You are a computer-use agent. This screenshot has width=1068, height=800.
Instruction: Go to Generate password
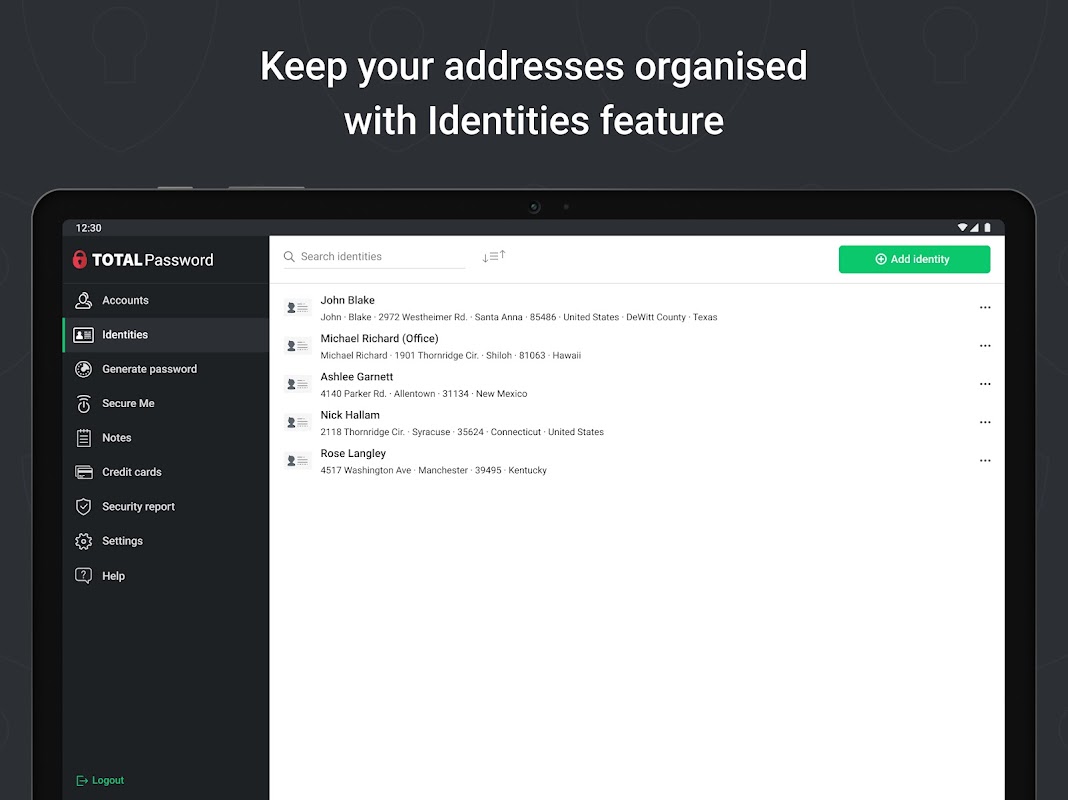(x=166, y=369)
